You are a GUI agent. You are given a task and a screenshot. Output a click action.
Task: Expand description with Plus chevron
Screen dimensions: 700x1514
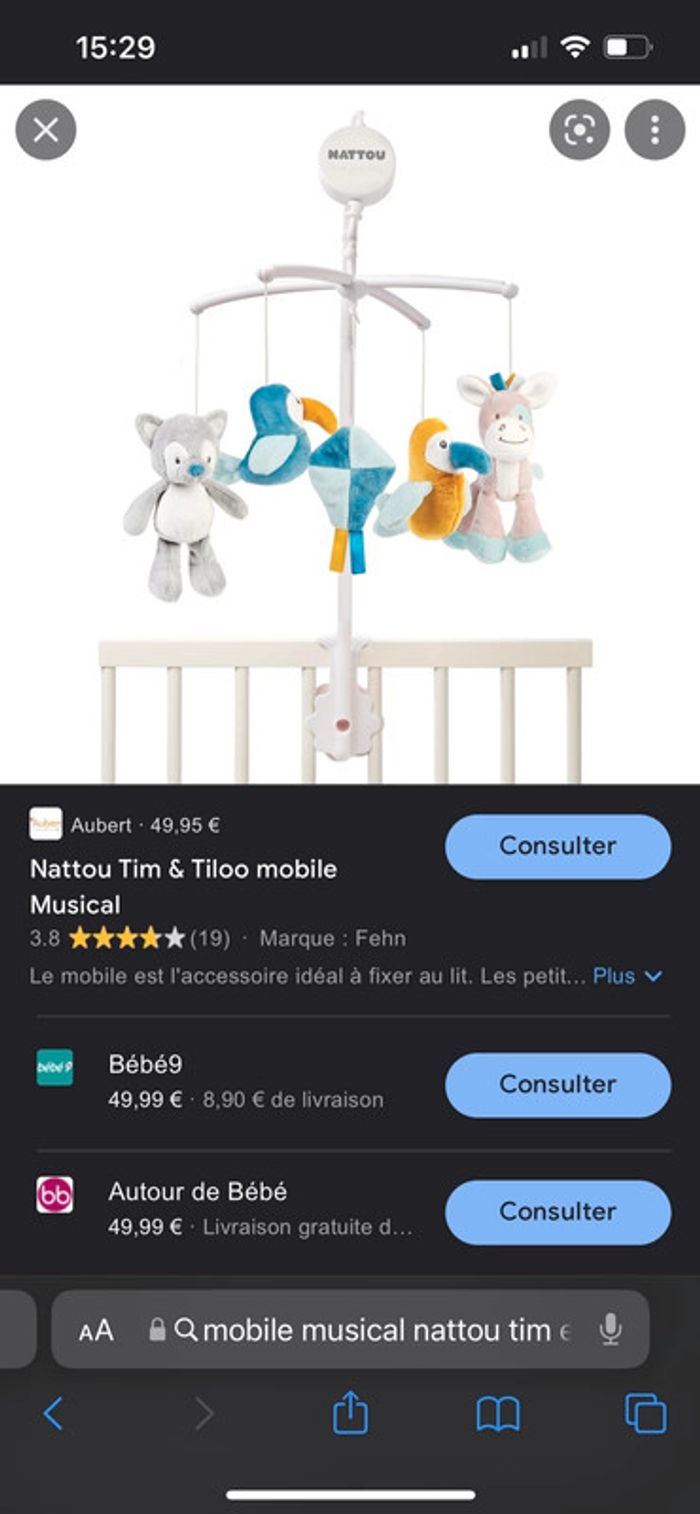[627, 976]
